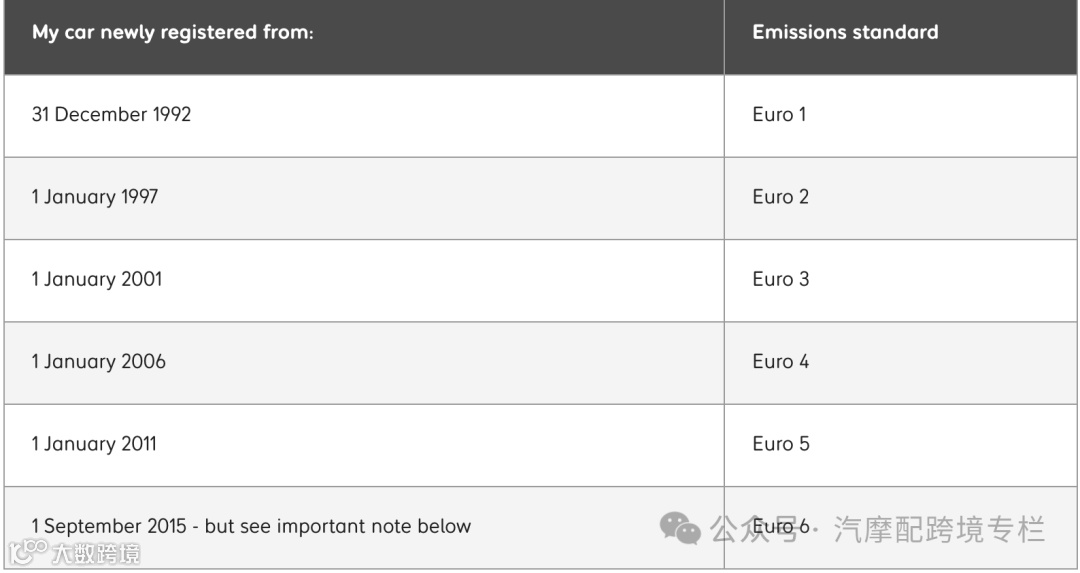Select the 'Euro 2' cell
This screenshot has width=1080, height=573.
(780, 197)
